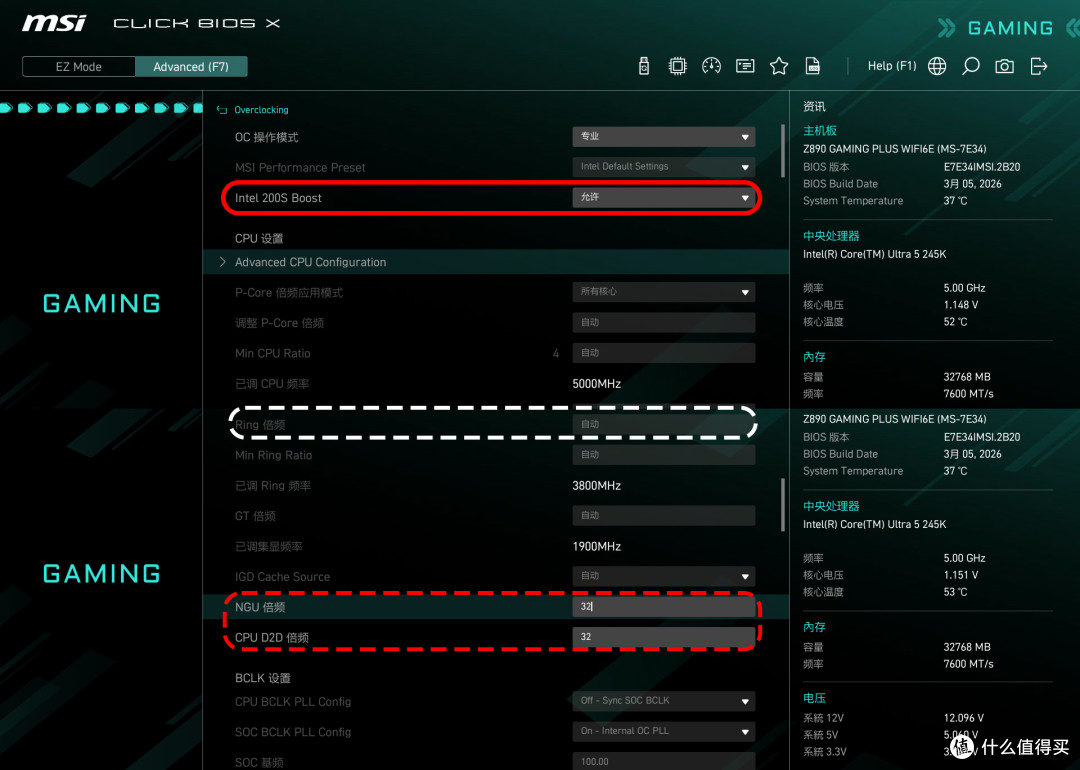The height and width of the screenshot is (770, 1080).
Task: Click the 12.096 V system voltage value
Action: click(964, 718)
